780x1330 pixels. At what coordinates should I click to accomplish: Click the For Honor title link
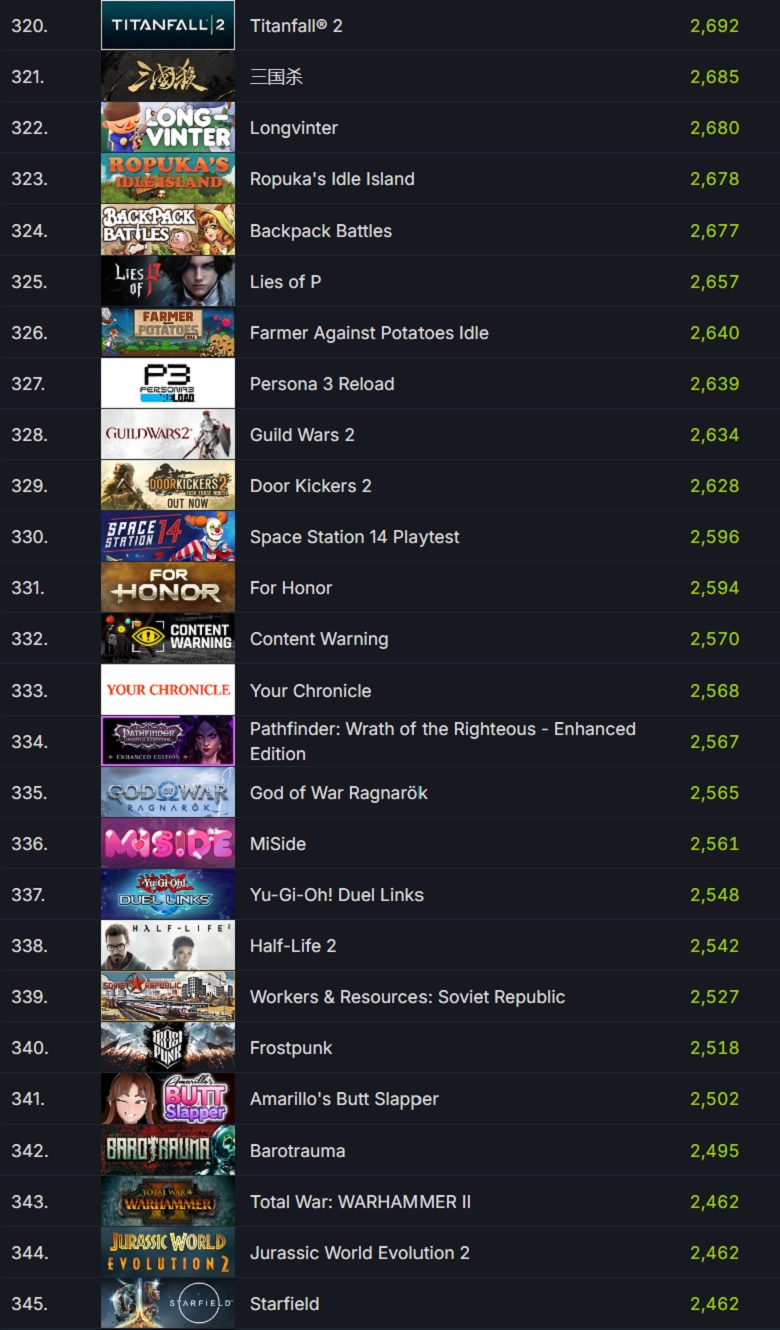(x=291, y=588)
